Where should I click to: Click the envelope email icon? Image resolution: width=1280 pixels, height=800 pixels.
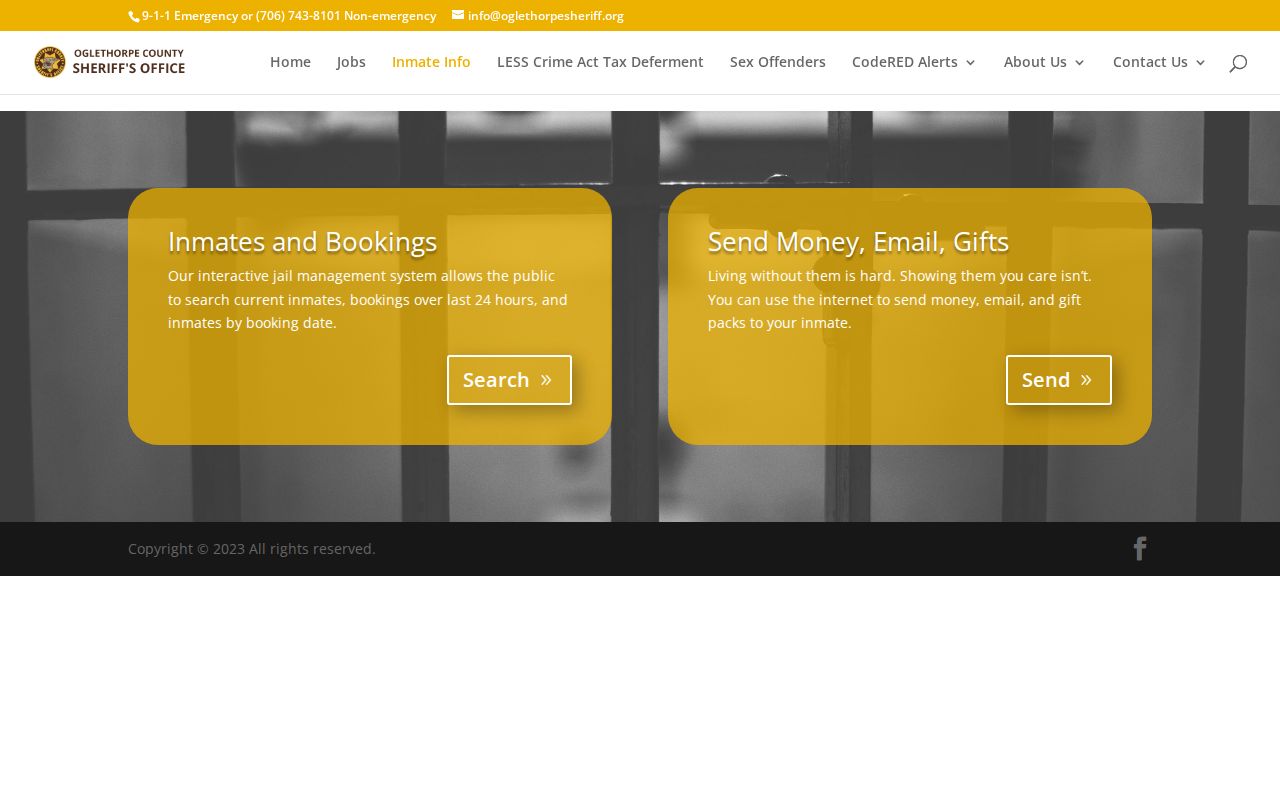pos(458,15)
